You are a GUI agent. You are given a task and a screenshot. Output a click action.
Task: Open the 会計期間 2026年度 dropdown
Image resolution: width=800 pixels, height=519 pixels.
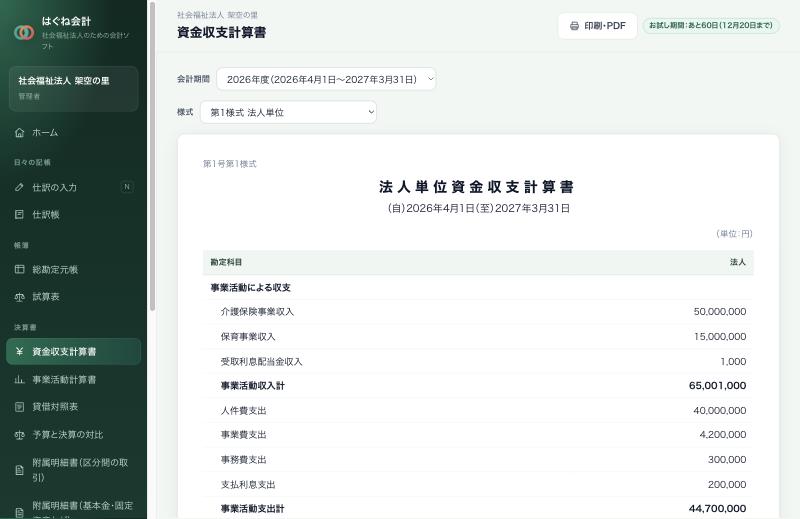[x=326, y=79]
